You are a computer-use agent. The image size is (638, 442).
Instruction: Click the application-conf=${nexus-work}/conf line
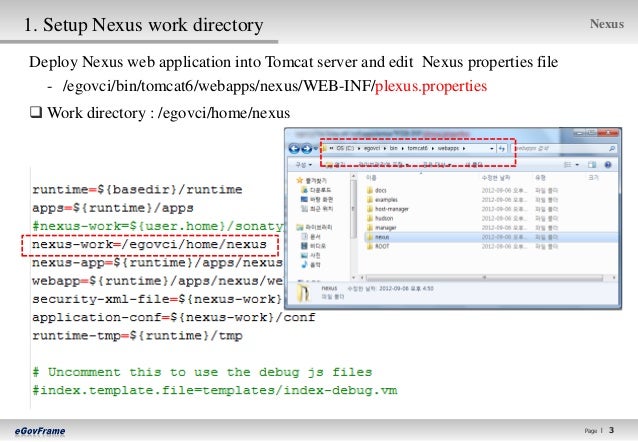(174, 317)
